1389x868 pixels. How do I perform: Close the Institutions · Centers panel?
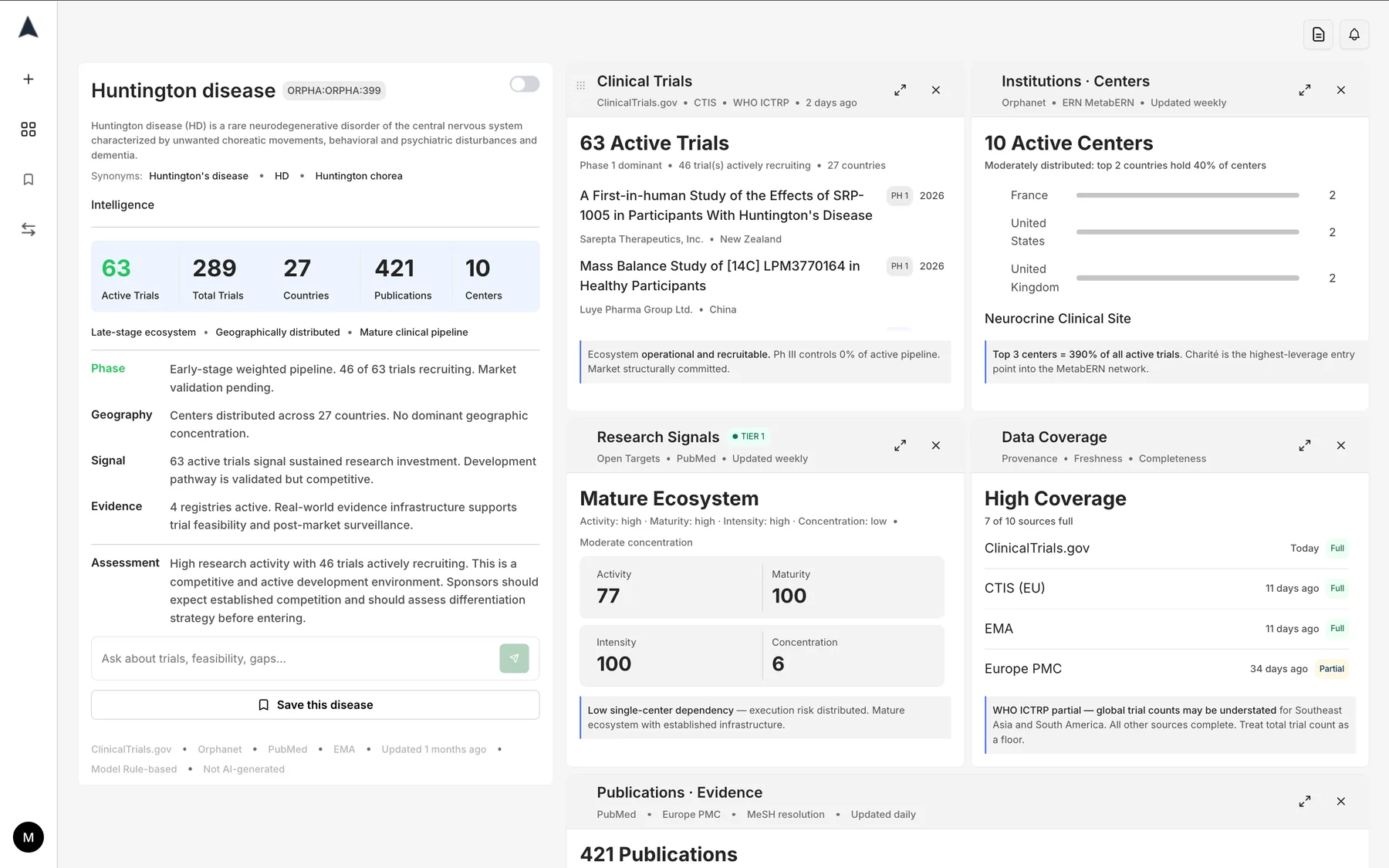(x=1341, y=90)
